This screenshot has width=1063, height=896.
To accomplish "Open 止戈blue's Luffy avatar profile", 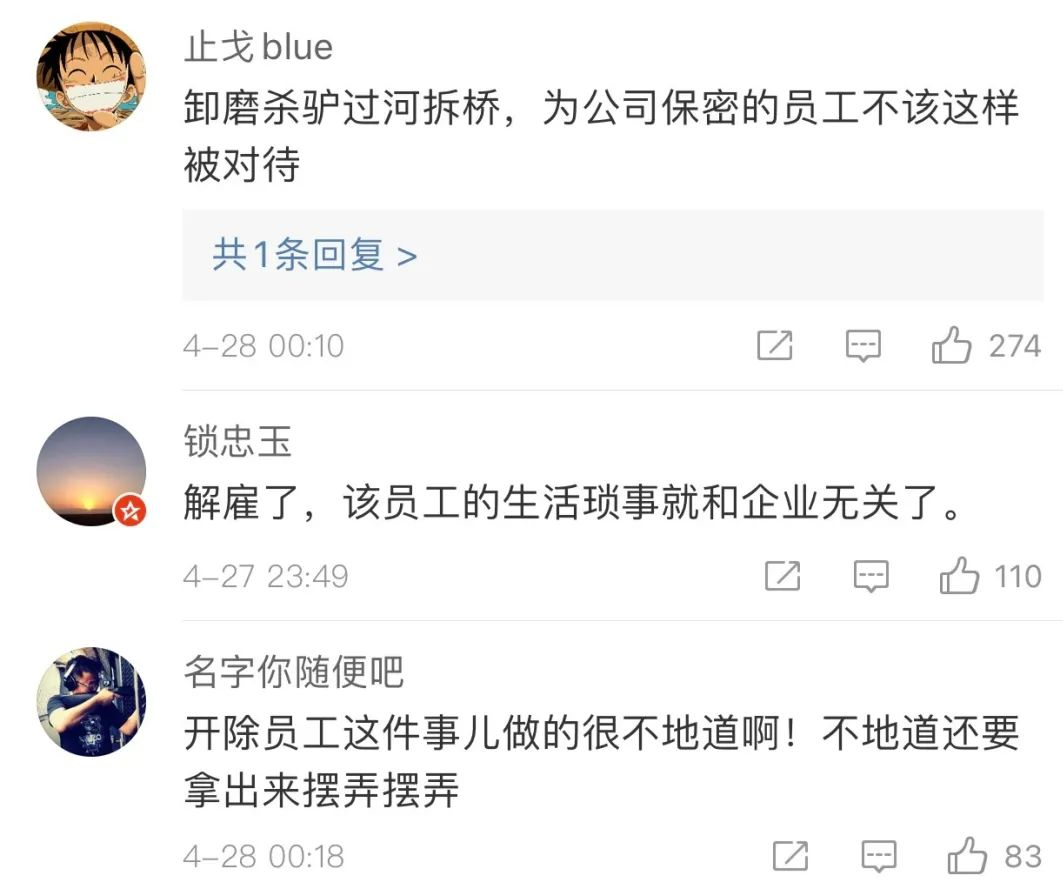I will tap(91, 77).
